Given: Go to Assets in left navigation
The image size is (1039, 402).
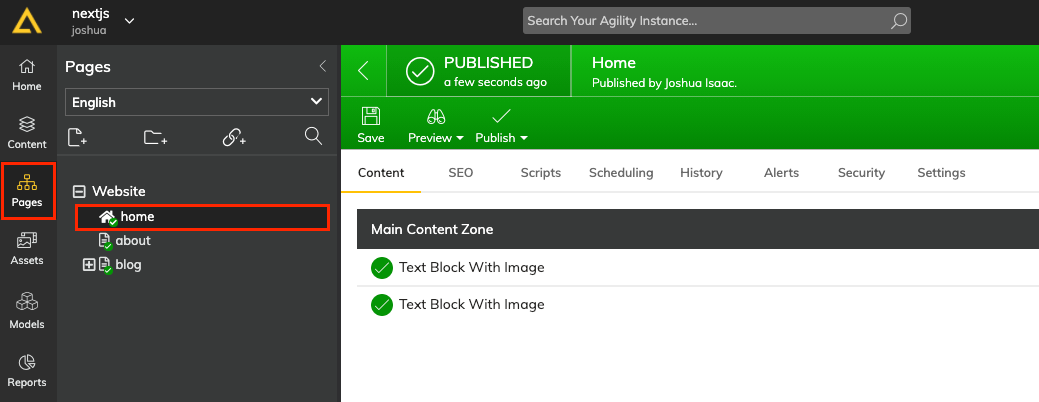Looking at the screenshot, I should point(27,248).
